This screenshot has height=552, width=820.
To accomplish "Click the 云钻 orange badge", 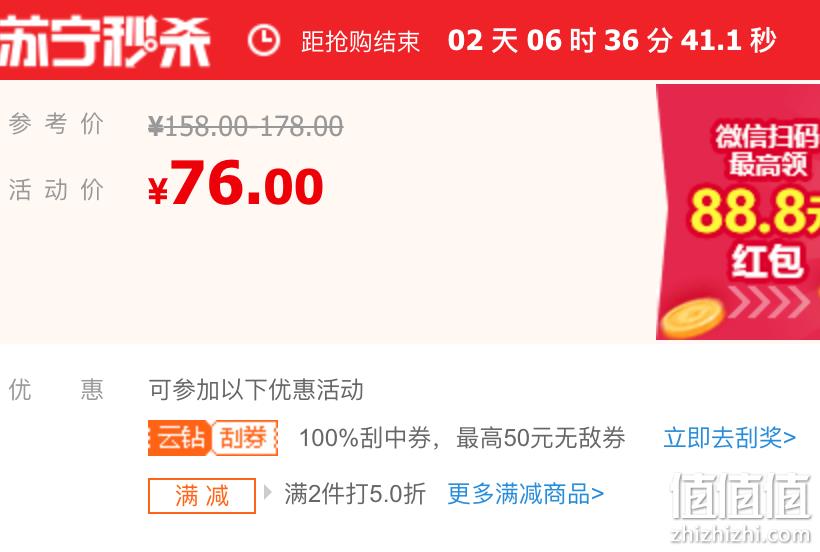I will pyautogui.click(x=180, y=438).
